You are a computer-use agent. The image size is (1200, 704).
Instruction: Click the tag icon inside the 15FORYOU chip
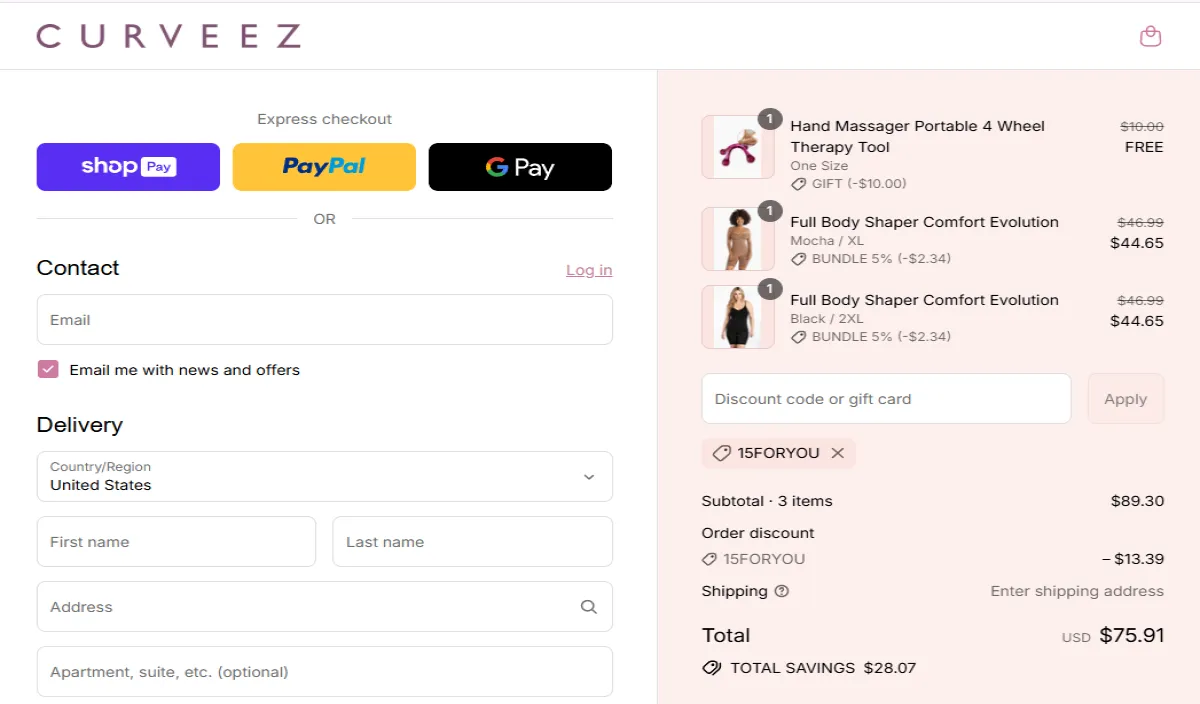[722, 453]
